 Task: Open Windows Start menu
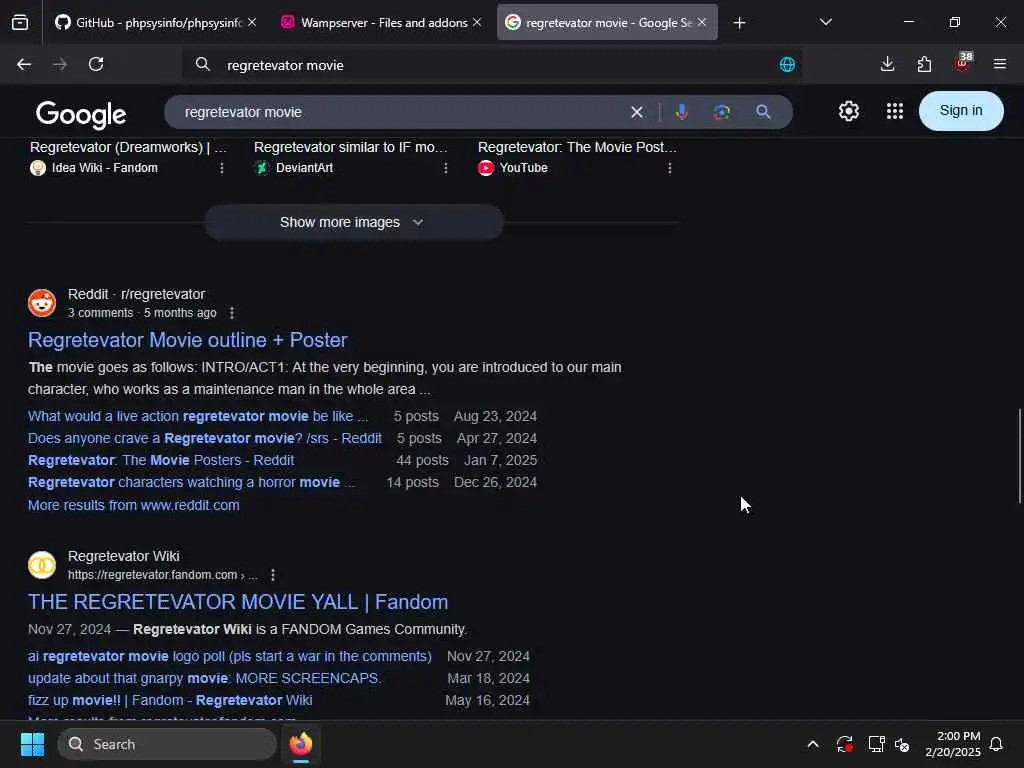click(x=32, y=744)
